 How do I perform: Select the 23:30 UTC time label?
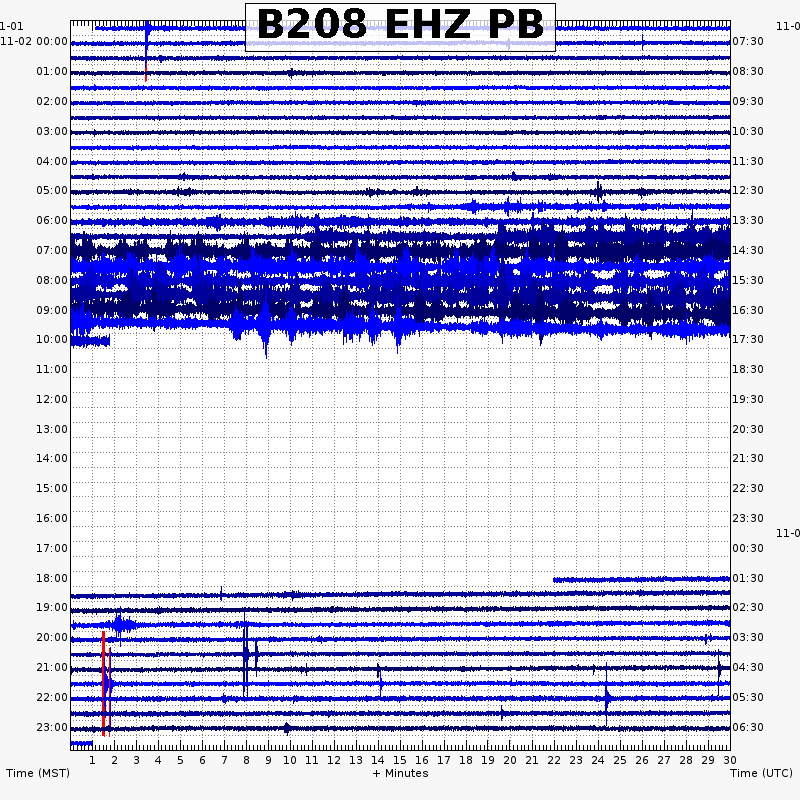coord(748,518)
